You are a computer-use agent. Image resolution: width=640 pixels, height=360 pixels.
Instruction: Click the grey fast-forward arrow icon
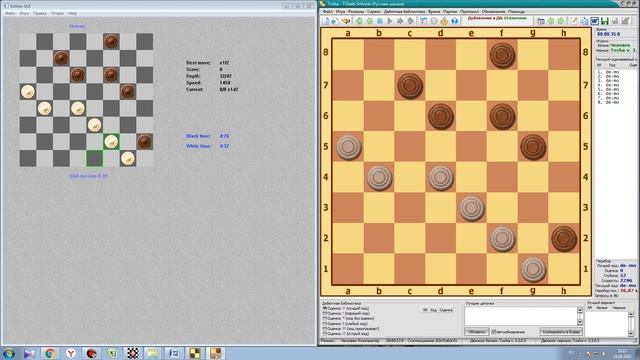pyautogui.click(x=410, y=21)
